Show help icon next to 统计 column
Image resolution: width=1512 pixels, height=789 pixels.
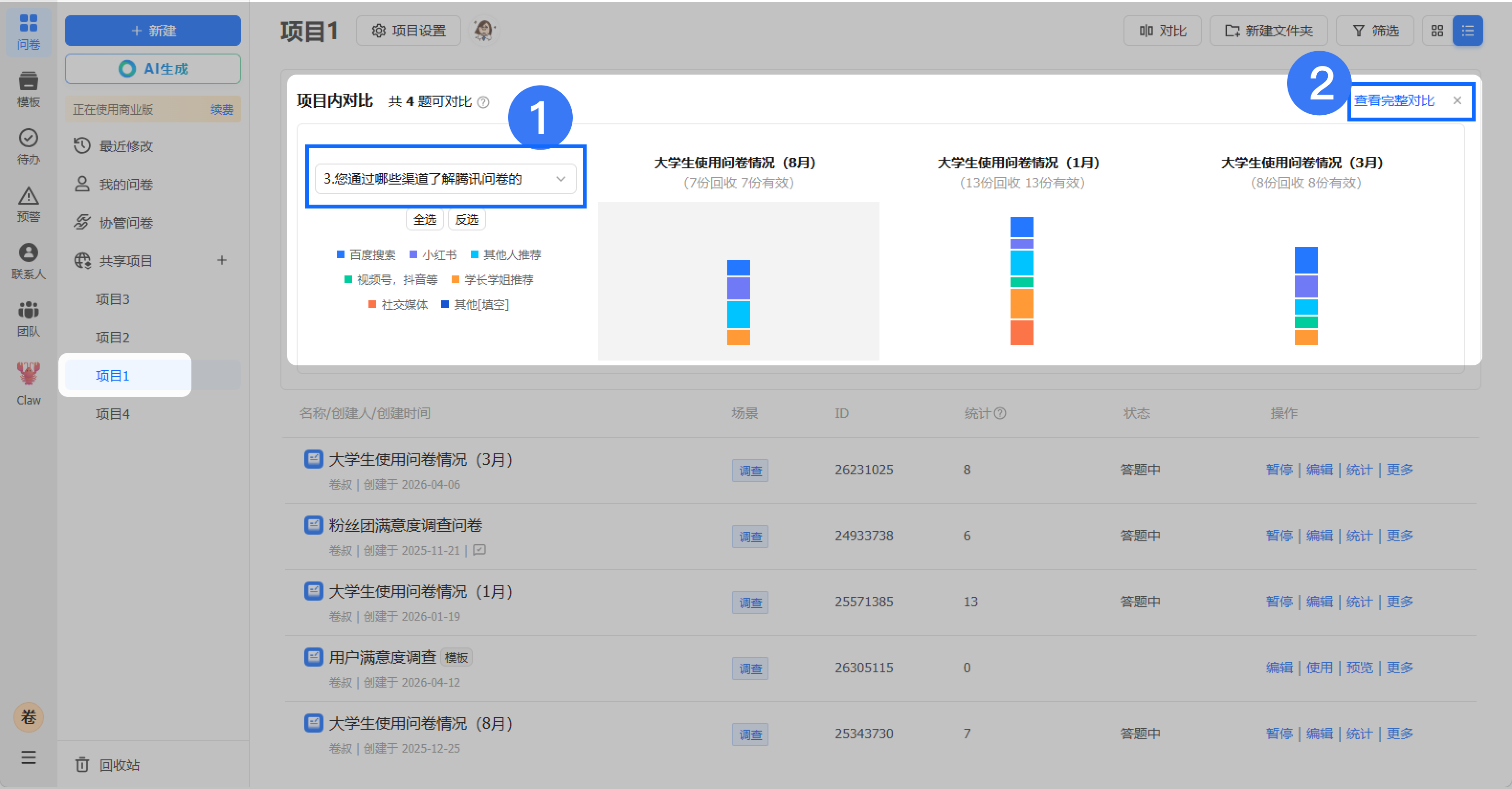coord(1000,413)
